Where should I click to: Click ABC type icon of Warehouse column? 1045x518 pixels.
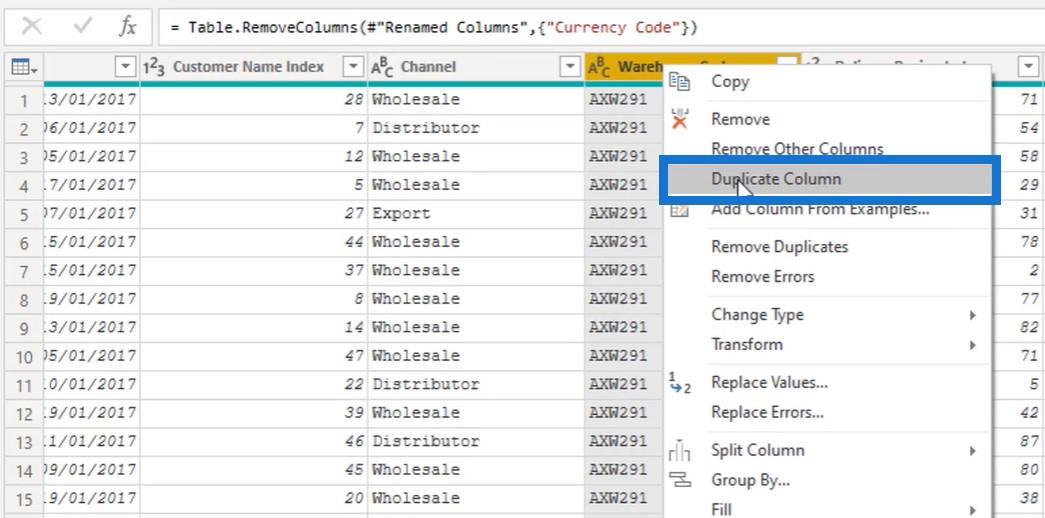click(x=599, y=67)
